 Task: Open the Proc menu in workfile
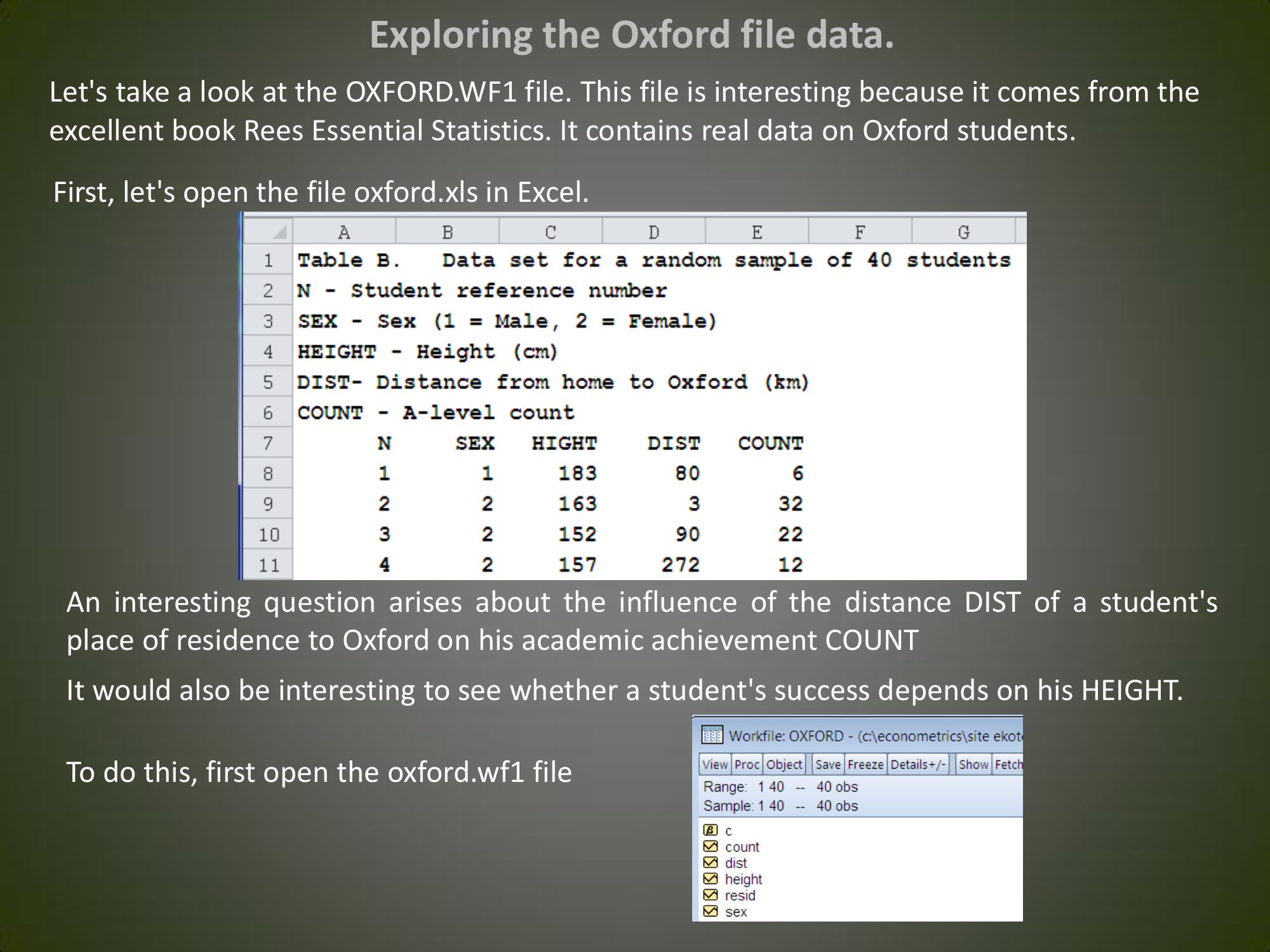747,764
